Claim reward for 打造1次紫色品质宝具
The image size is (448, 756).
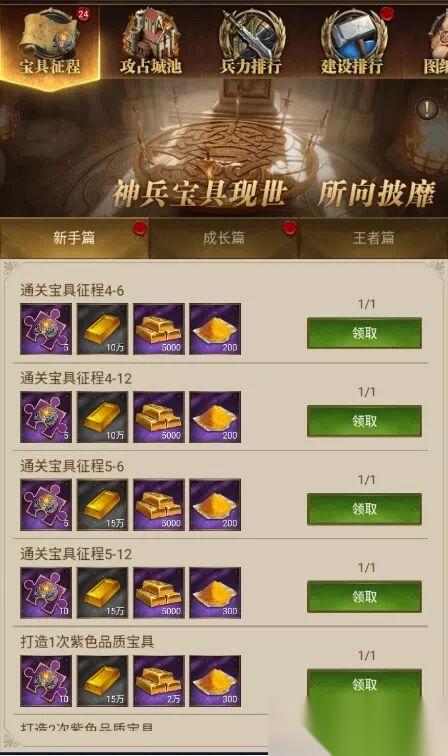pyautogui.click(x=364, y=685)
